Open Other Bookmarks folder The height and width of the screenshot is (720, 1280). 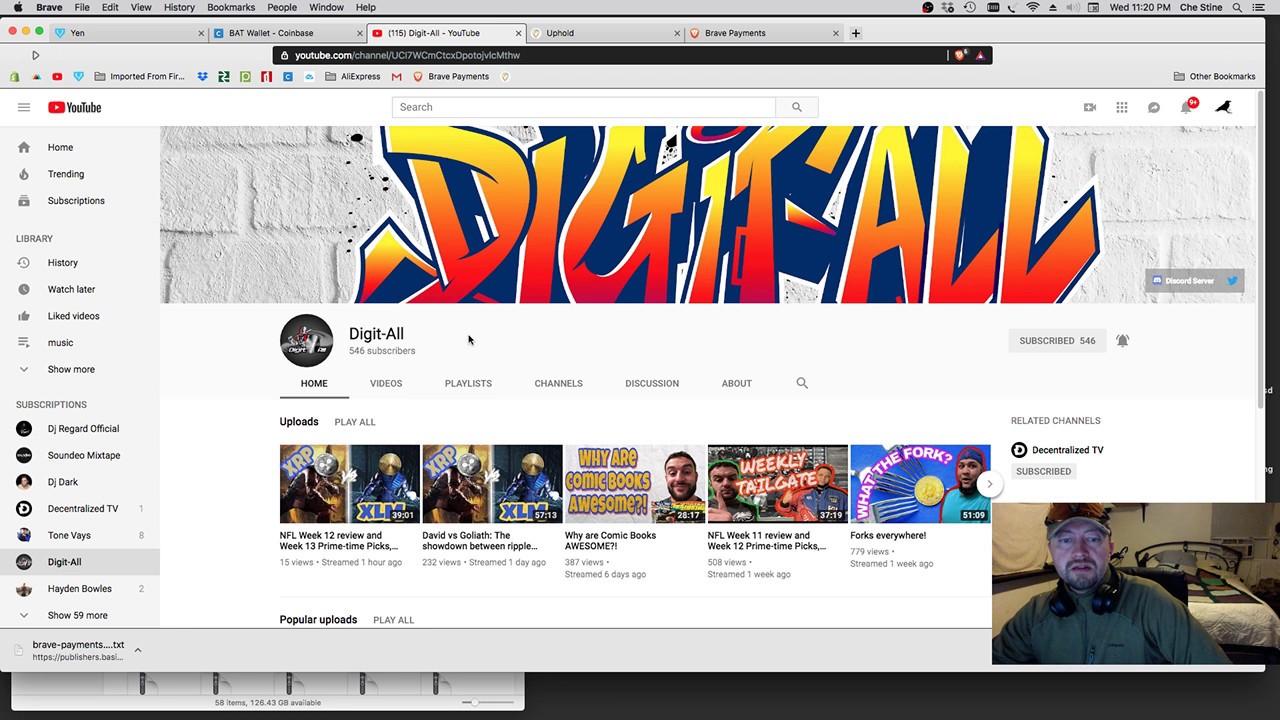pos(1214,76)
